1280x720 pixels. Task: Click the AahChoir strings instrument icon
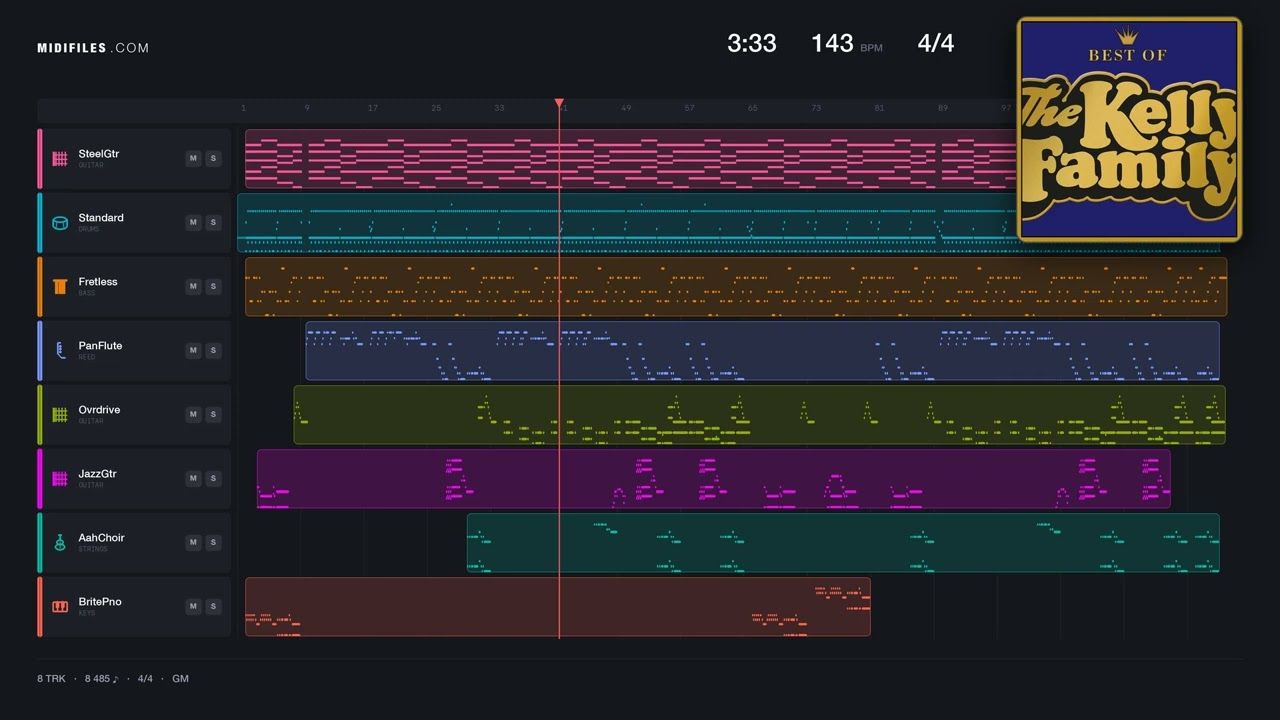click(60, 542)
